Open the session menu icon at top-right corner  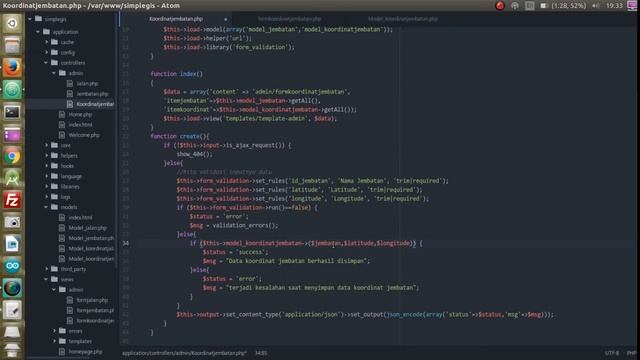point(632,5)
